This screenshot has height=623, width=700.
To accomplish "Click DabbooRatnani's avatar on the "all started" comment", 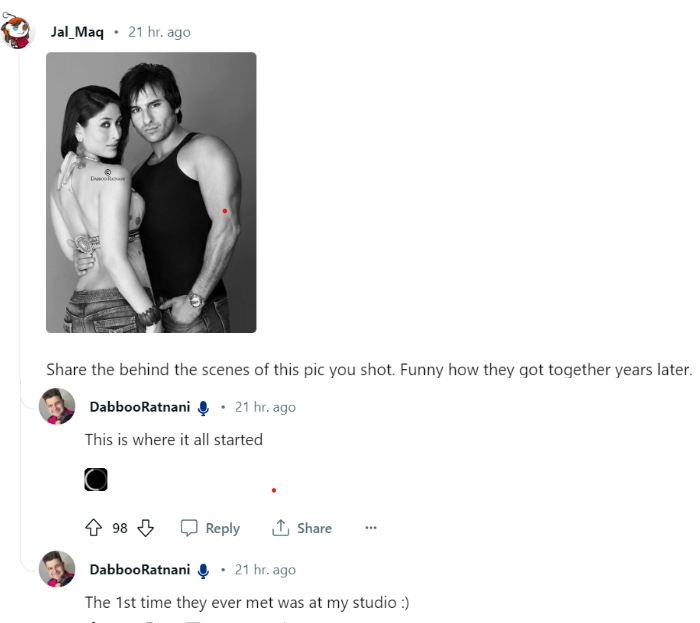I will [57, 407].
